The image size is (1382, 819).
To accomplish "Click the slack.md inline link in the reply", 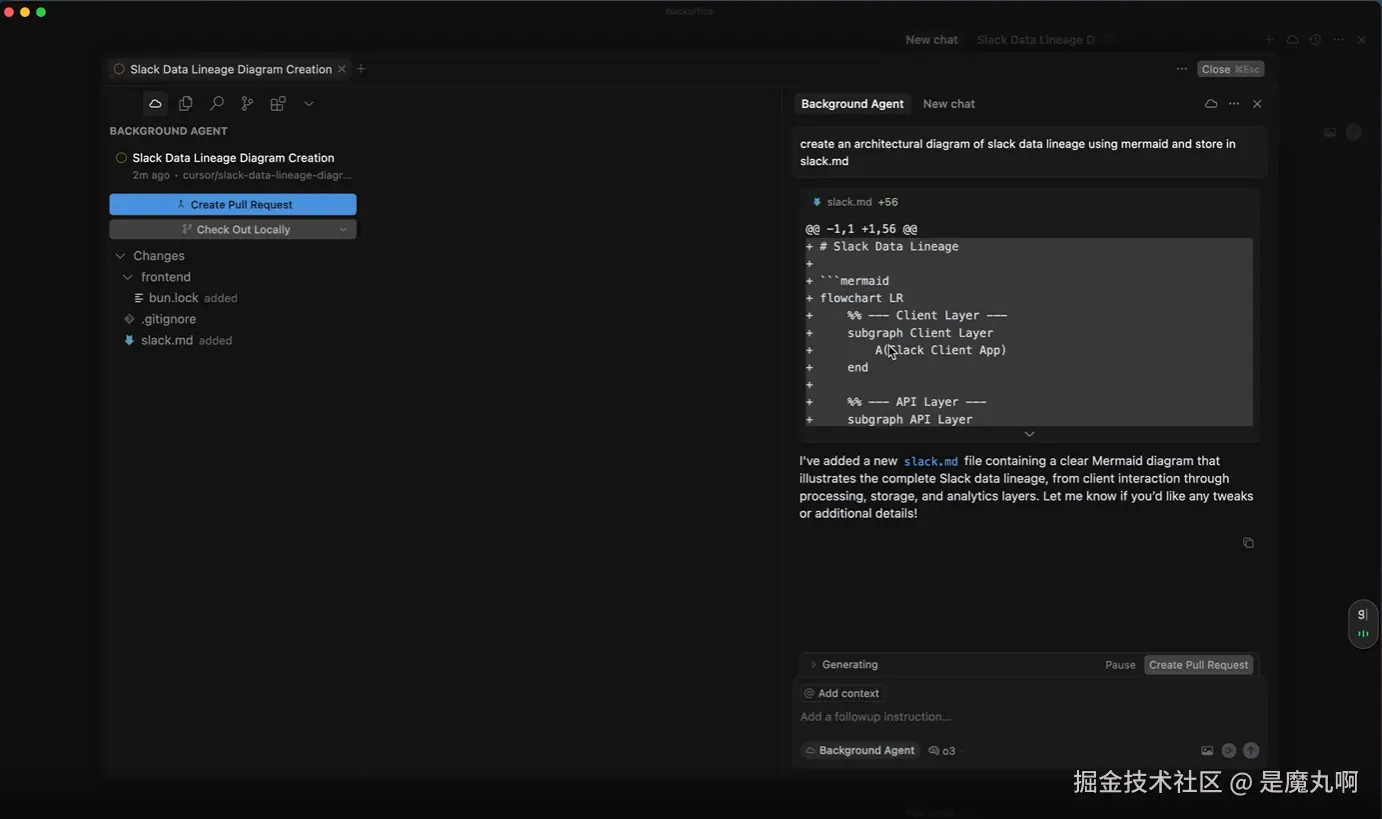I will 931,461.
